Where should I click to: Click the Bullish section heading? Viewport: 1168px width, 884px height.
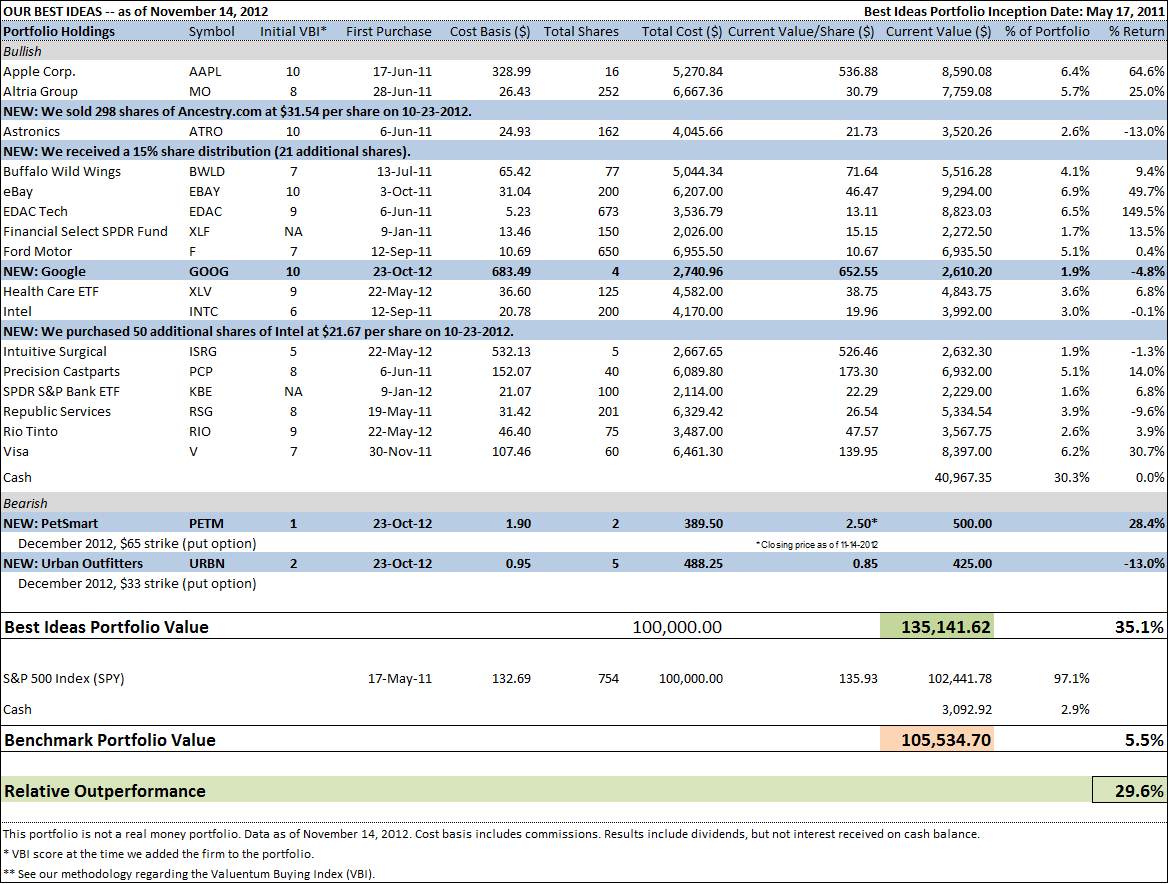pos(24,51)
